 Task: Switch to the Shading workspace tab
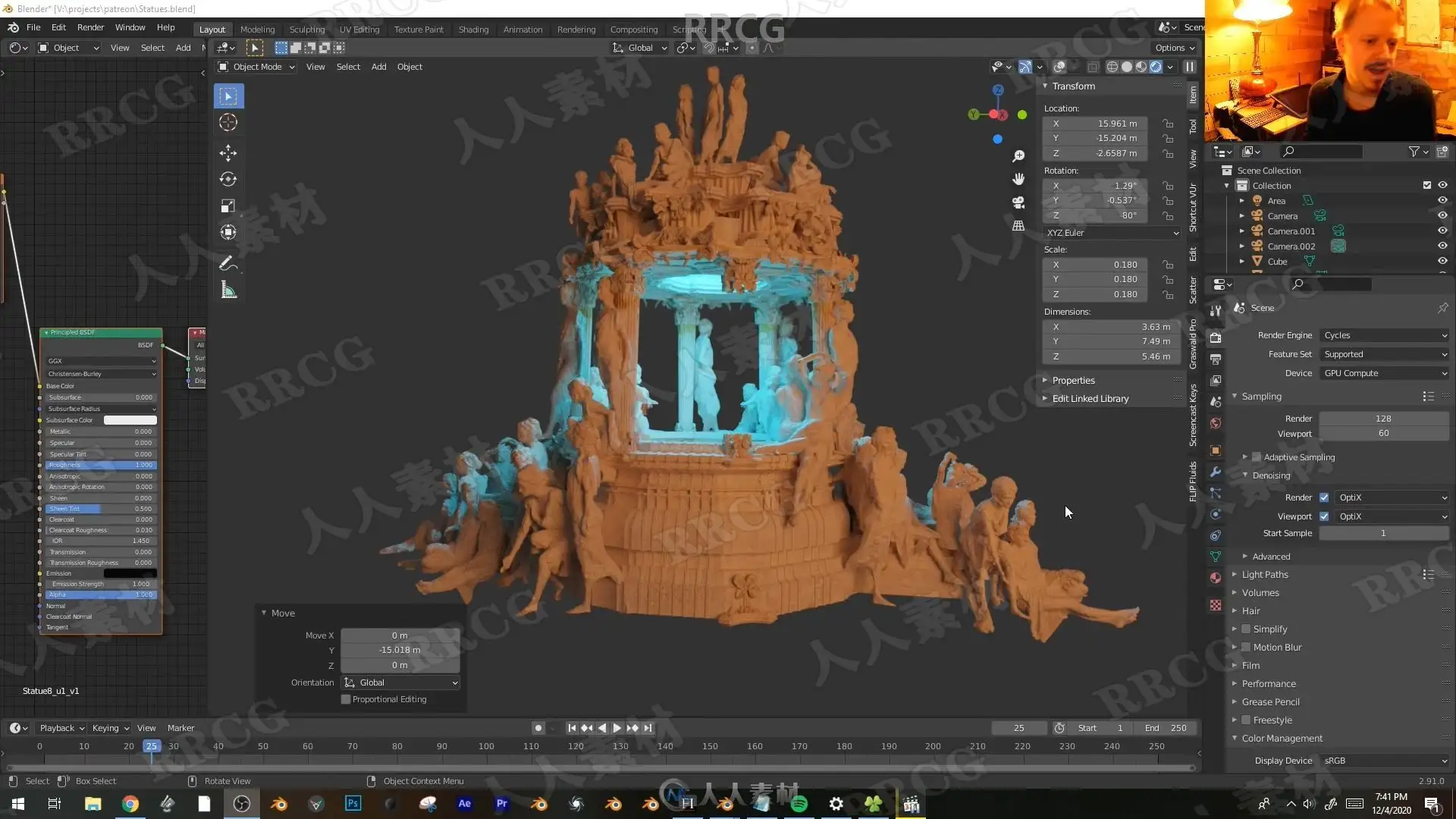tap(473, 30)
